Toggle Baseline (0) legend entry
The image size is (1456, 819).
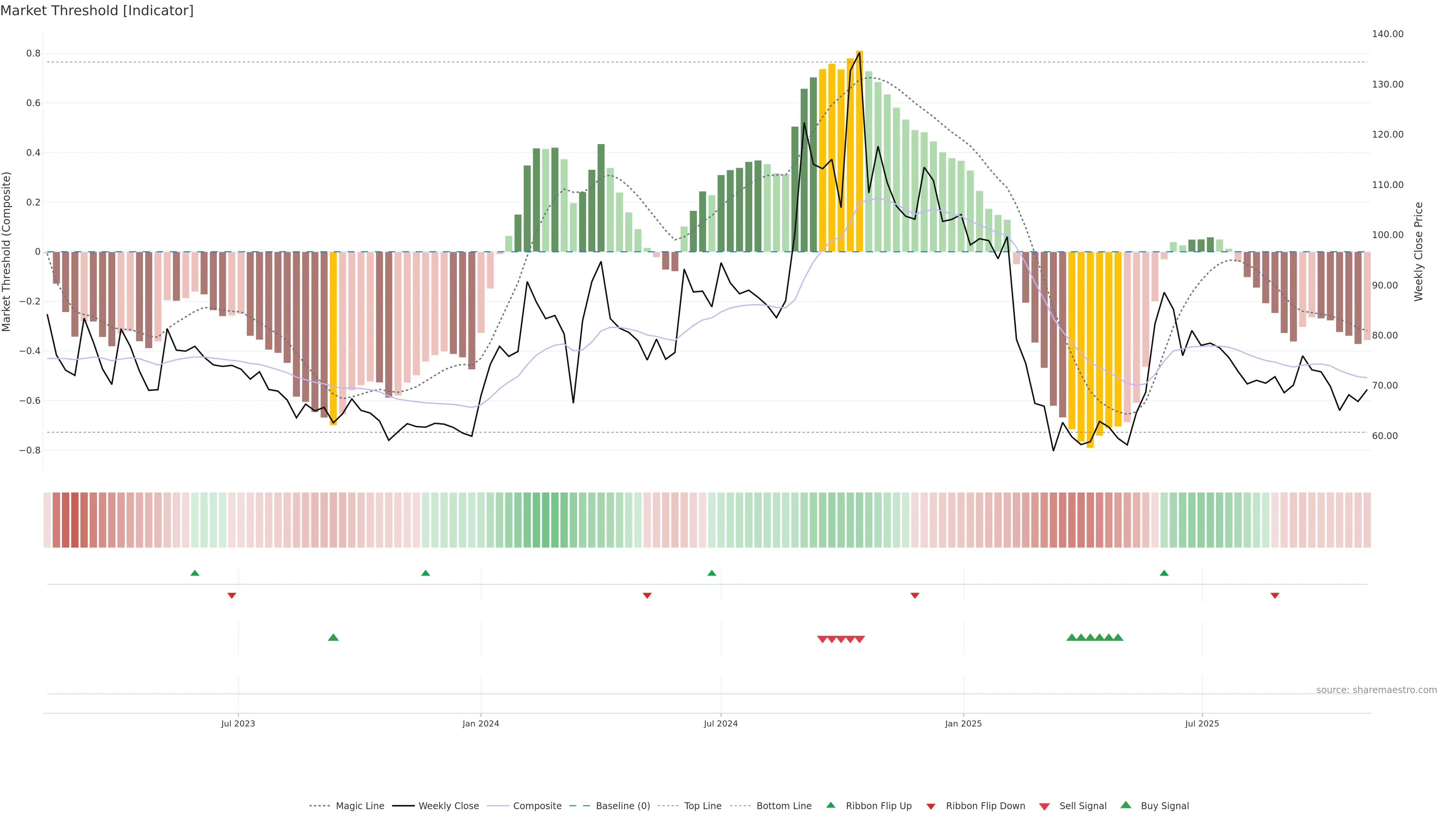click(x=623, y=806)
